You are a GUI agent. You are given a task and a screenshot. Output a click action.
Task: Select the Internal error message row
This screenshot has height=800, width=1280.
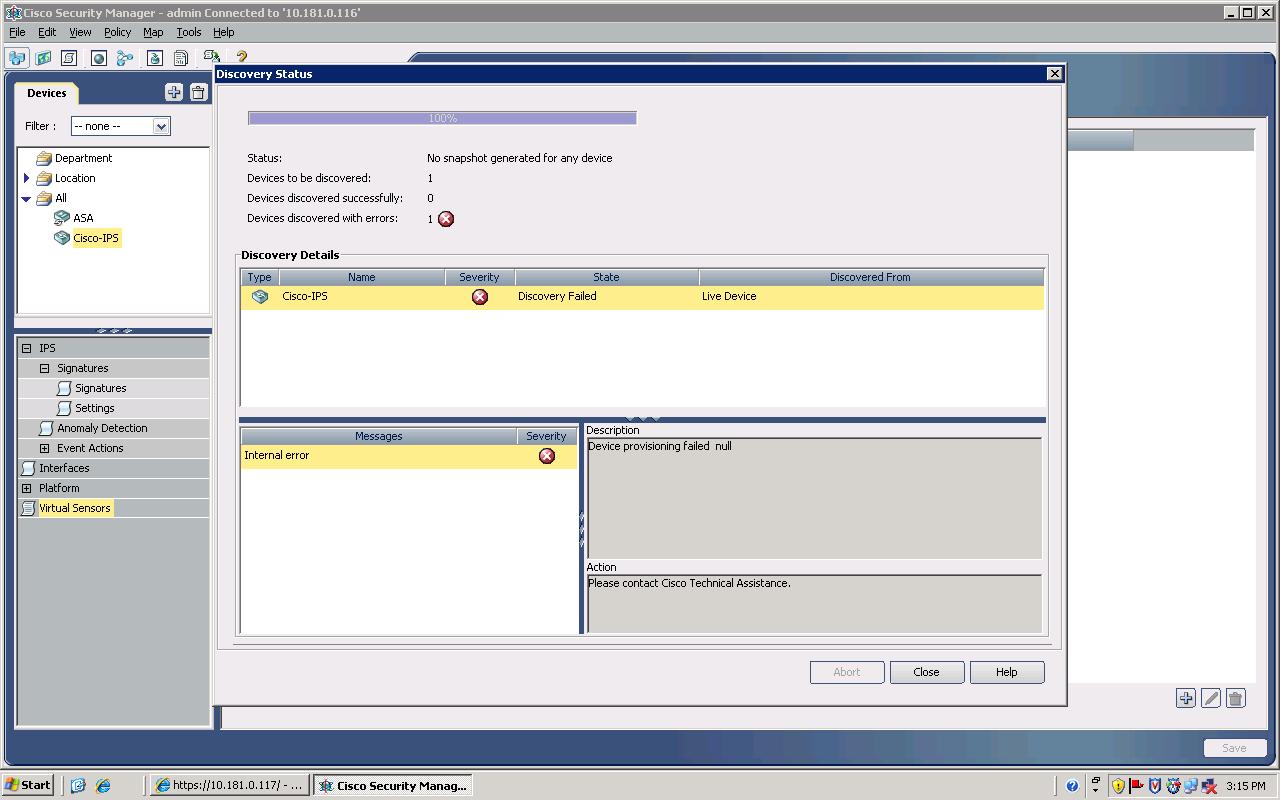tap(409, 456)
